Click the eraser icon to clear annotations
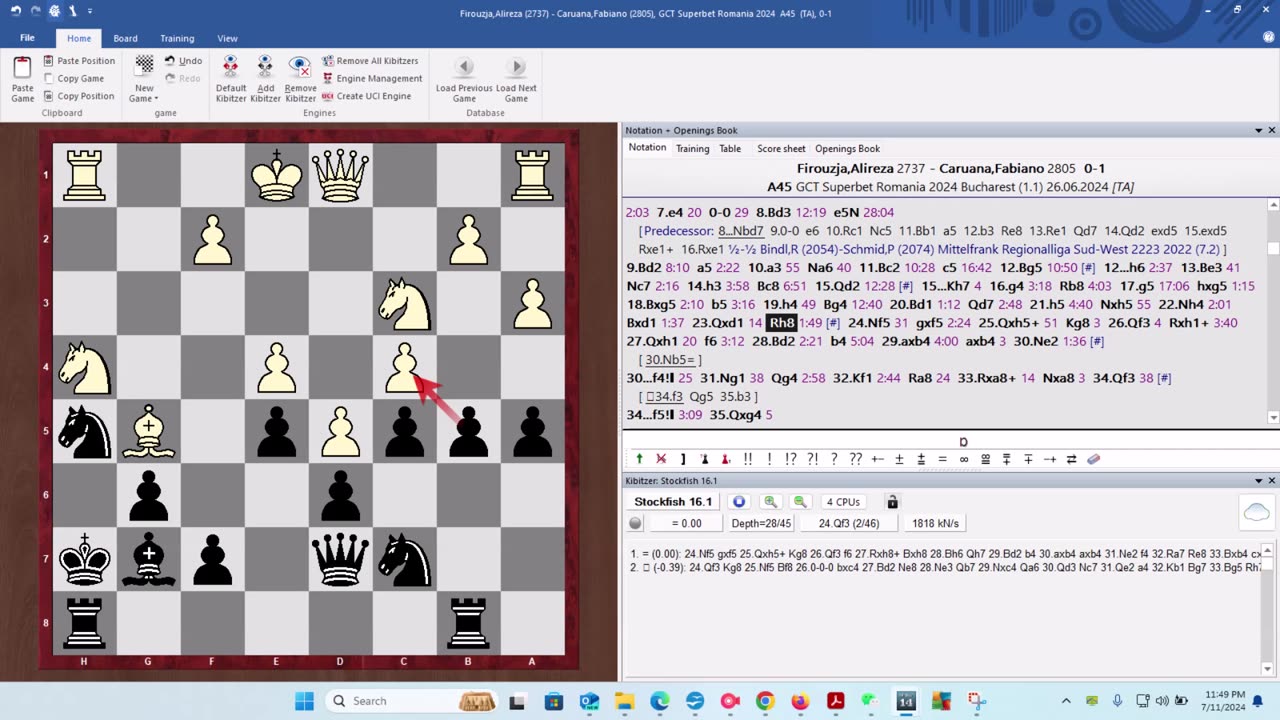 tap(1093, 459)
